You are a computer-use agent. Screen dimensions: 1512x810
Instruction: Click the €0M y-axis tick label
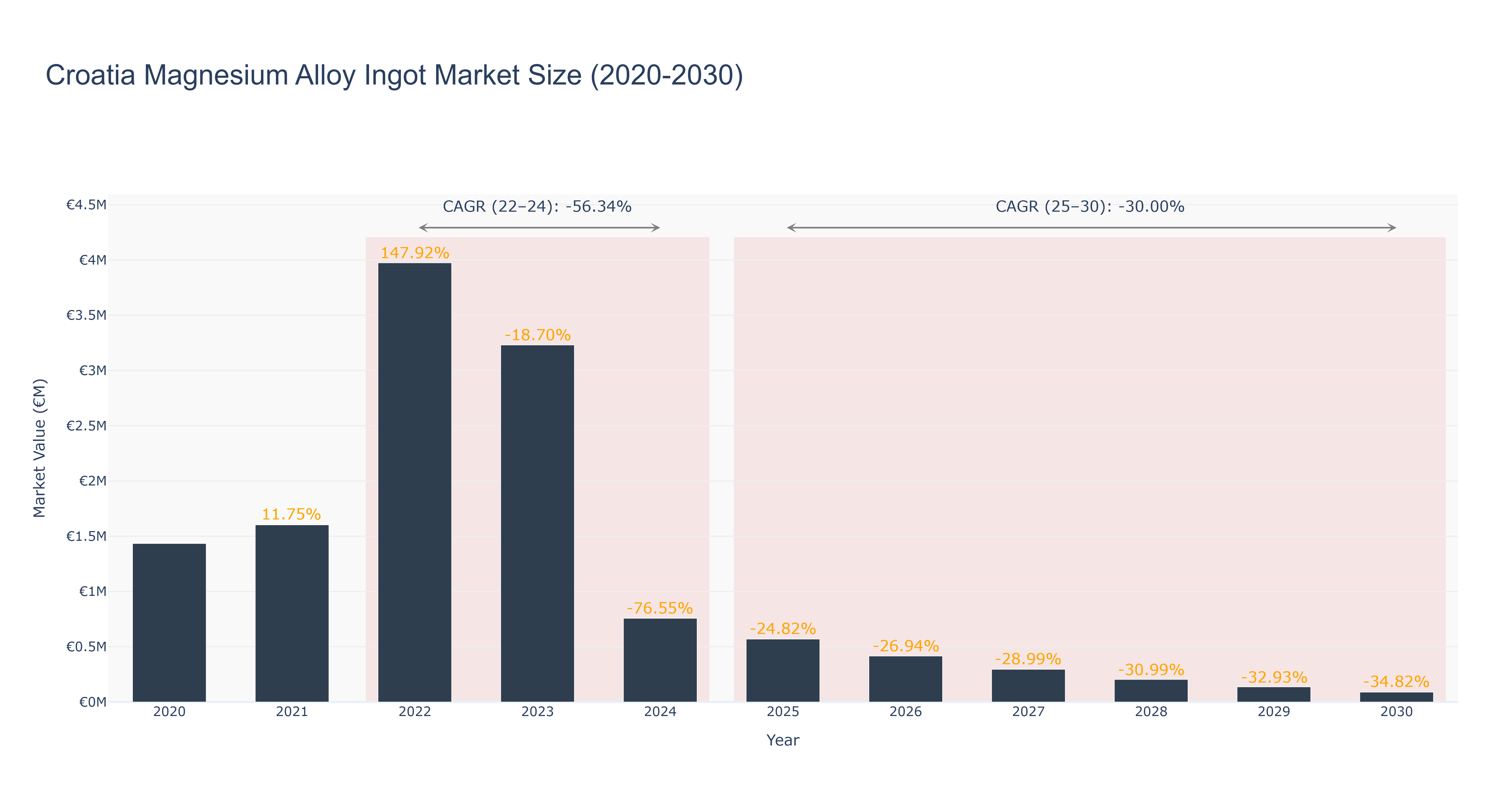click(x=93, y=702)
